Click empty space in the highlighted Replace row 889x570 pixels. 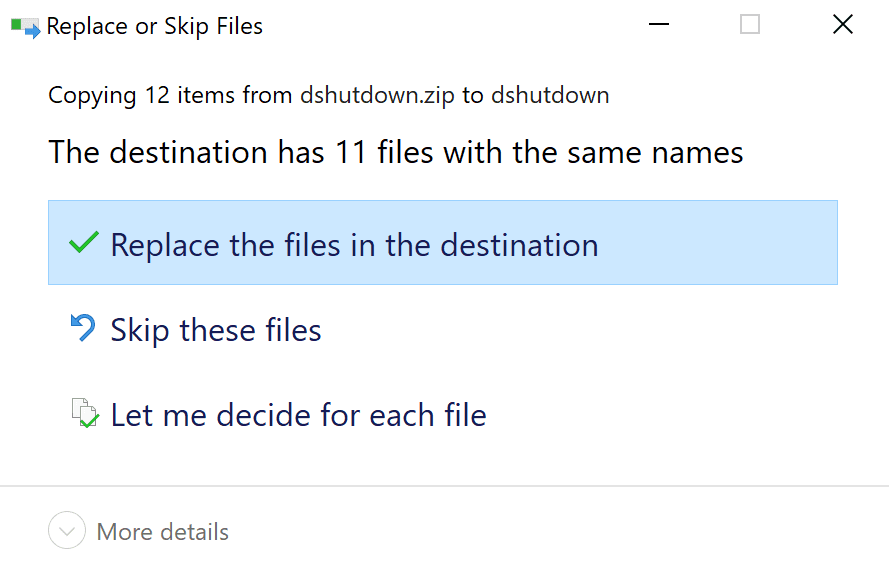pos(720,243)
